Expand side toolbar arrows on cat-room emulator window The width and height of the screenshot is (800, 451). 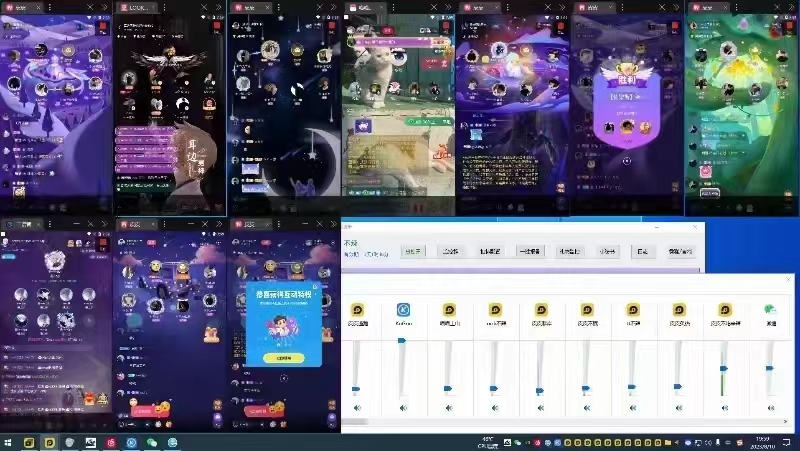point(448,7)
